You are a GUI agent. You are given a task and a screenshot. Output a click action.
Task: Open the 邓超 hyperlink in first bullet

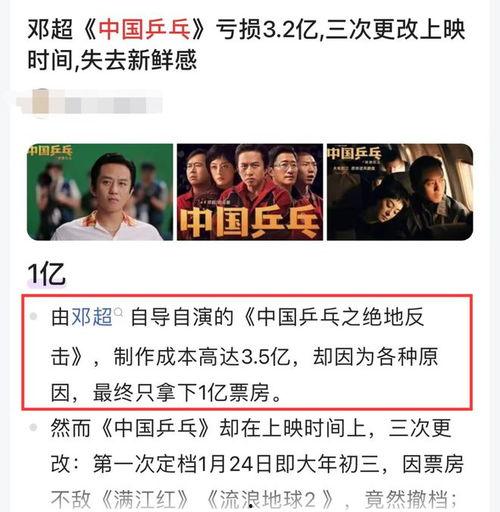92,317
